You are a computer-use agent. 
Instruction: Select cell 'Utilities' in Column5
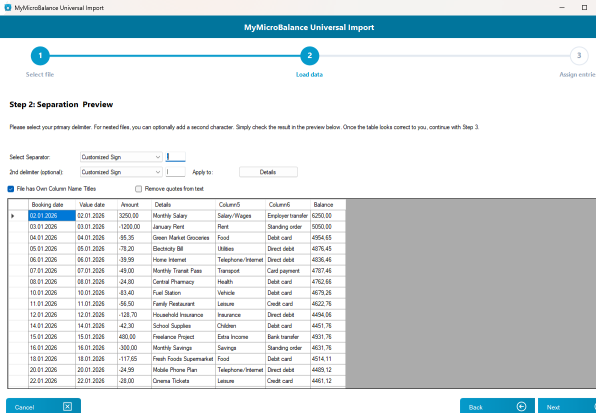[x=240, y=249]
